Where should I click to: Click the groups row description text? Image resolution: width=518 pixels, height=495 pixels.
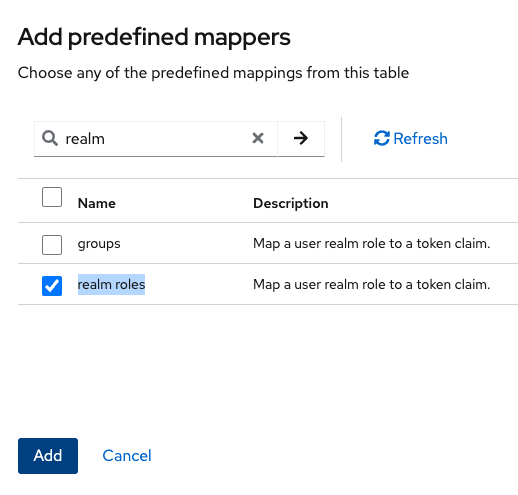372,244
